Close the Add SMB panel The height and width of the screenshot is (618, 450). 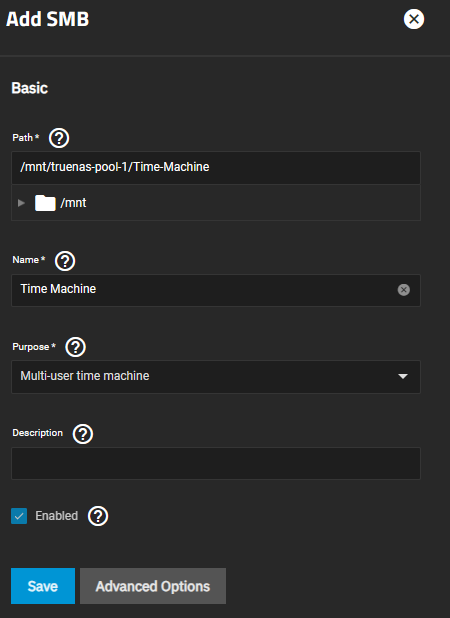(414, 19)
